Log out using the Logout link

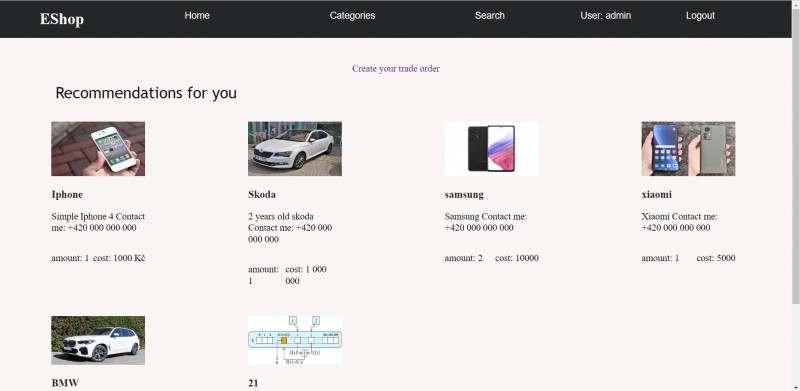click(x=700, y=15)
